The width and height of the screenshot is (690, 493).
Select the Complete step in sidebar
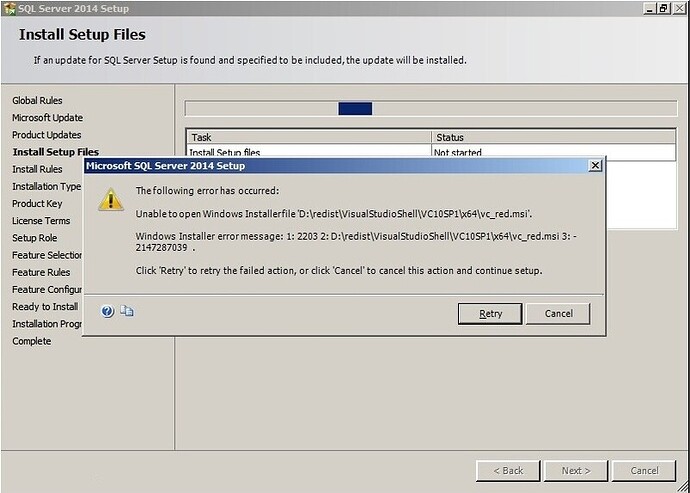click(32, 342)
